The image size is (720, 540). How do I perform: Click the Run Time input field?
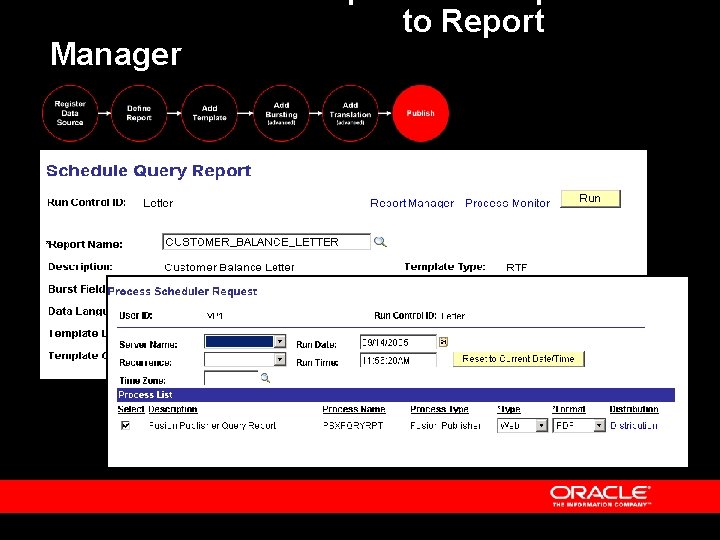398,360
